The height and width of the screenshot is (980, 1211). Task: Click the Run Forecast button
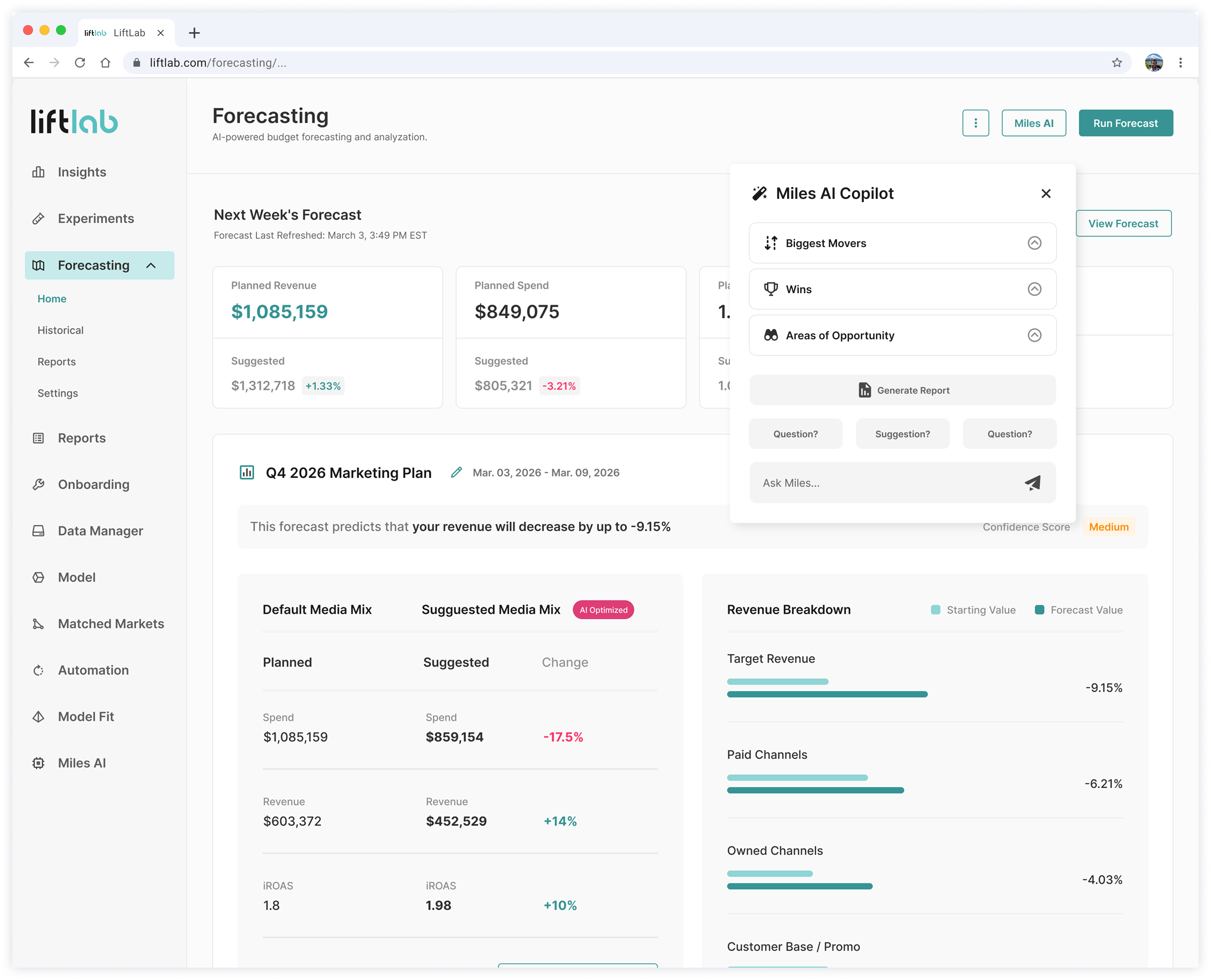pos(1125,123)
